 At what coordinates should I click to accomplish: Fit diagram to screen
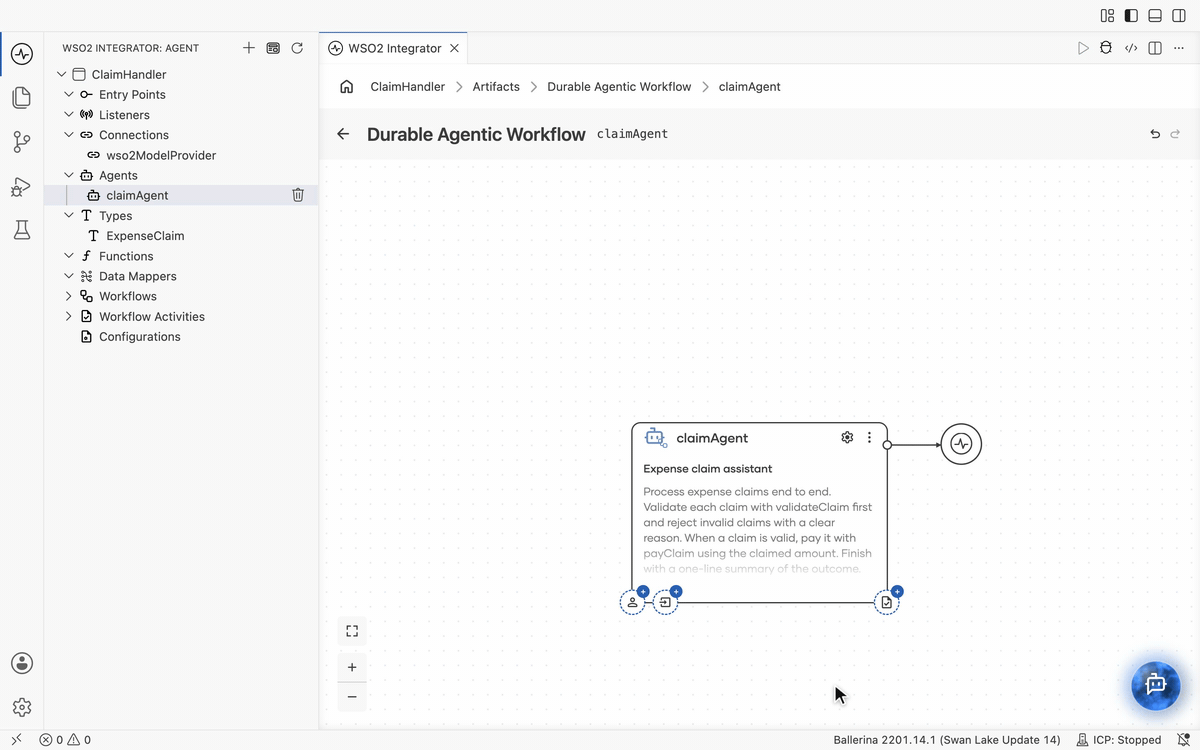(352, 631)
